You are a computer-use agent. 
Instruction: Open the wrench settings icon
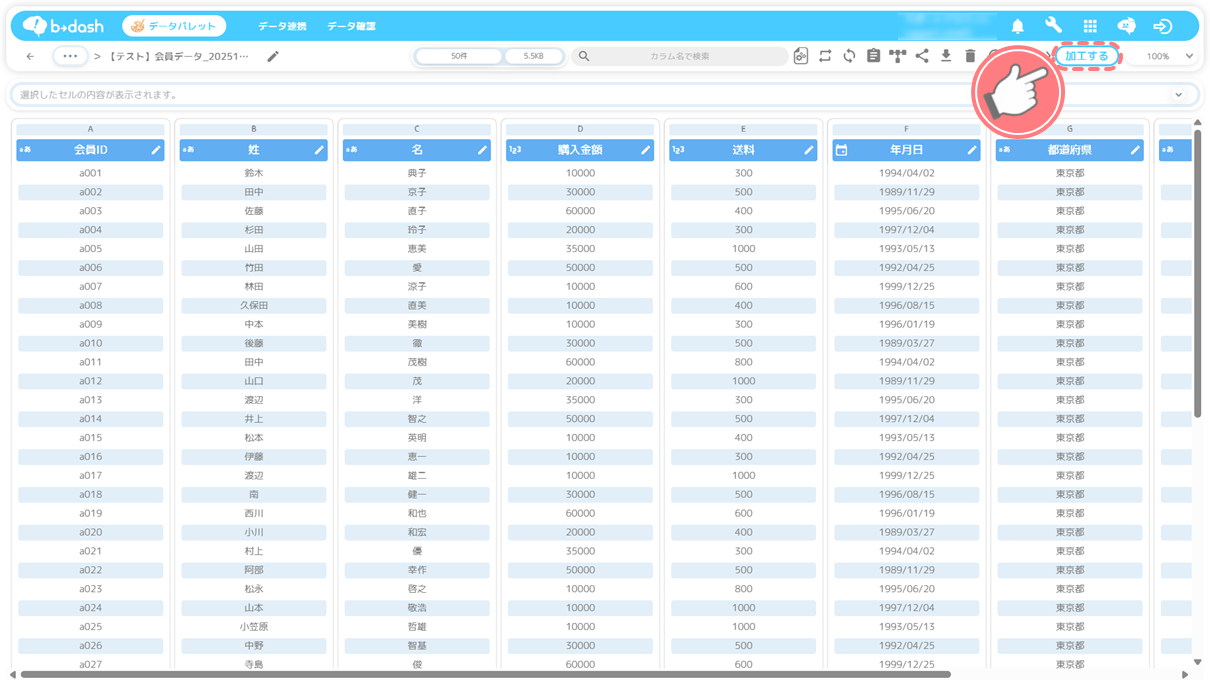(1053, 26)
